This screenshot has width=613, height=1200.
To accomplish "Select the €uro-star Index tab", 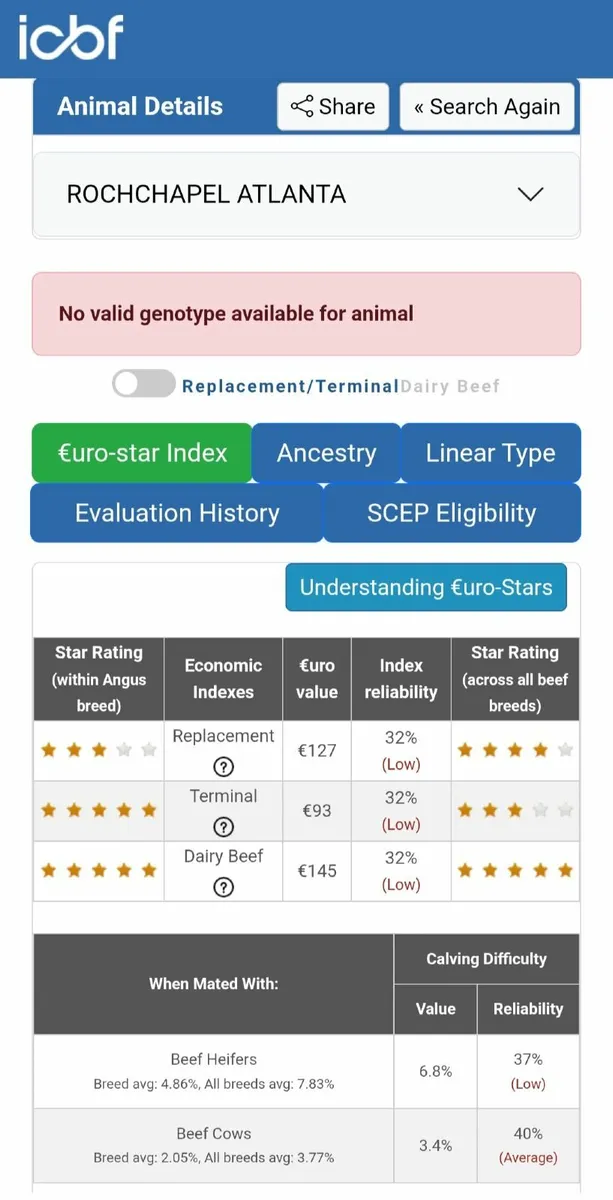I will point(142,453).
